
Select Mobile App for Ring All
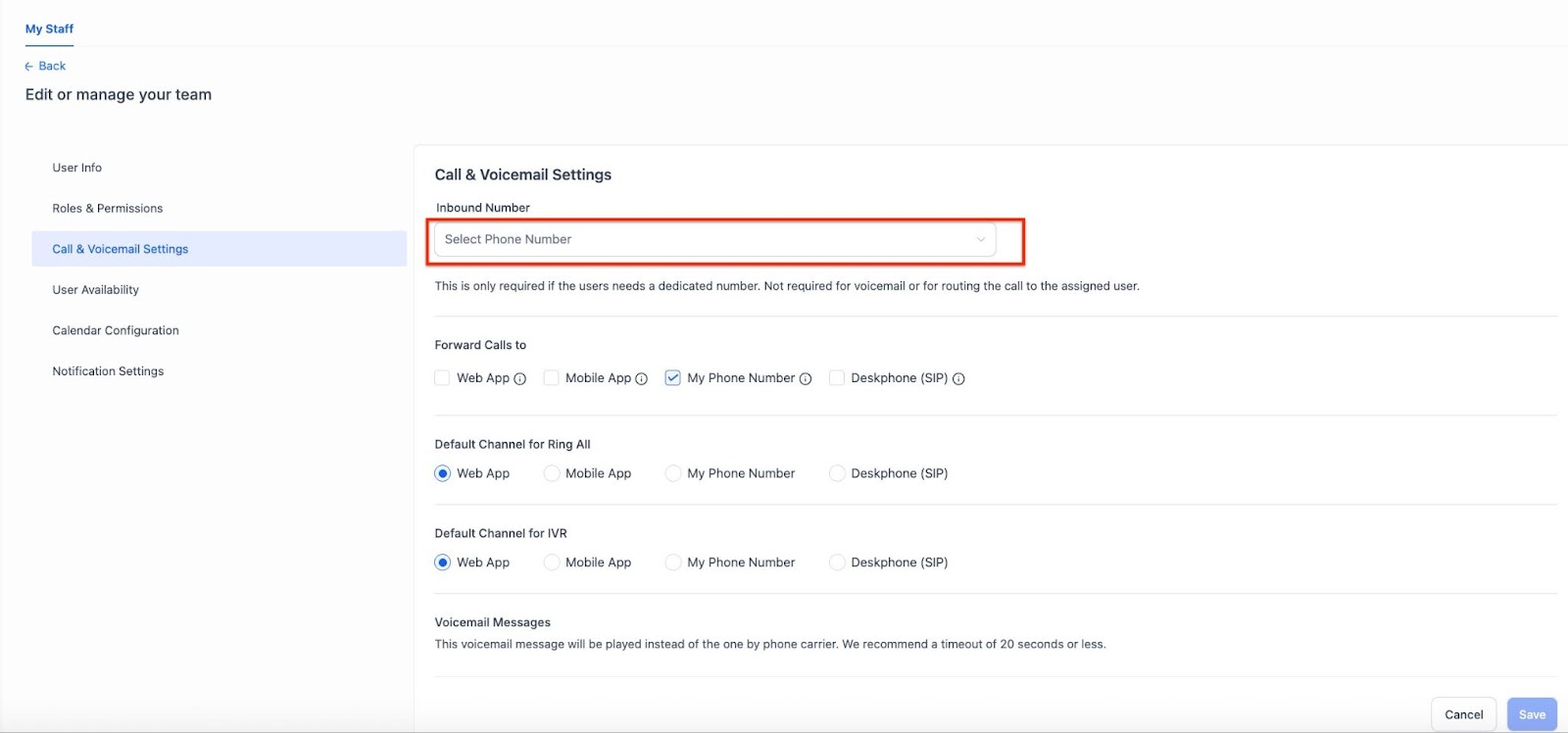pyautogui.click(x=552, y=473)
